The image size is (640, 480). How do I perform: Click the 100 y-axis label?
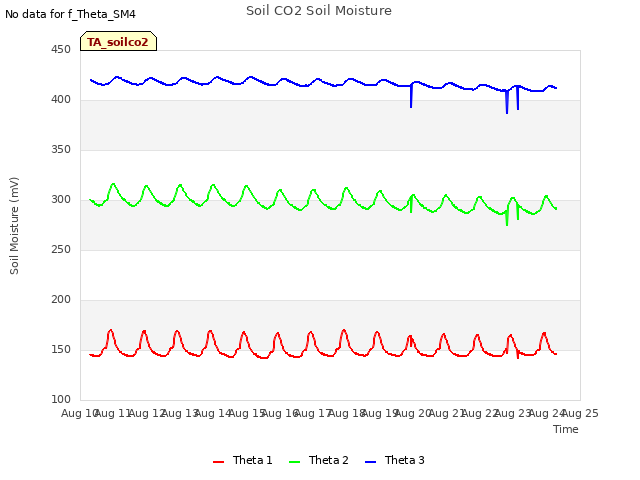click(61, 400)
